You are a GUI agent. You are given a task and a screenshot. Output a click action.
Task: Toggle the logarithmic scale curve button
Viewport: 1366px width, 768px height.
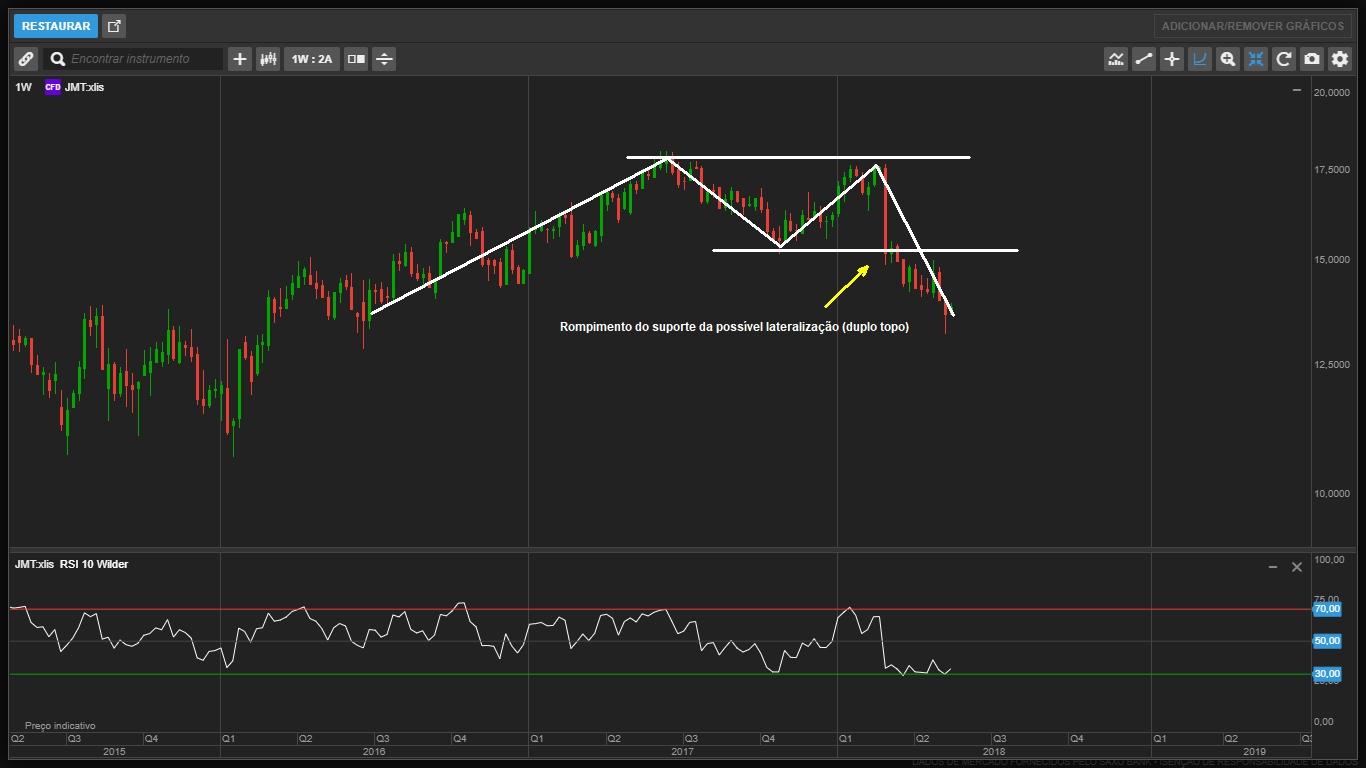tap(1200, 59)
